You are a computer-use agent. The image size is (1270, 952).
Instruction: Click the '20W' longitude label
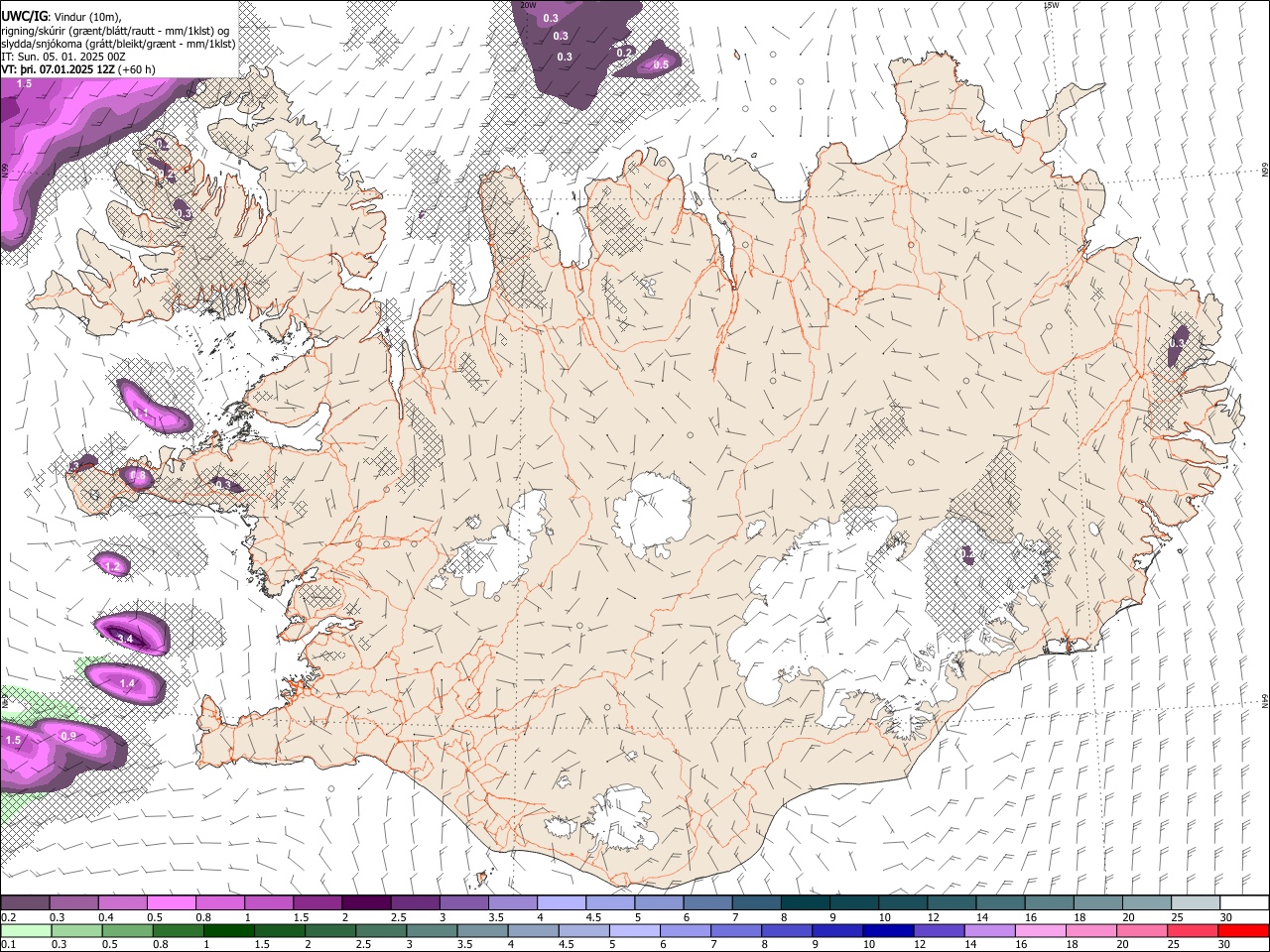pyautogui.click(x=528, y=5)
